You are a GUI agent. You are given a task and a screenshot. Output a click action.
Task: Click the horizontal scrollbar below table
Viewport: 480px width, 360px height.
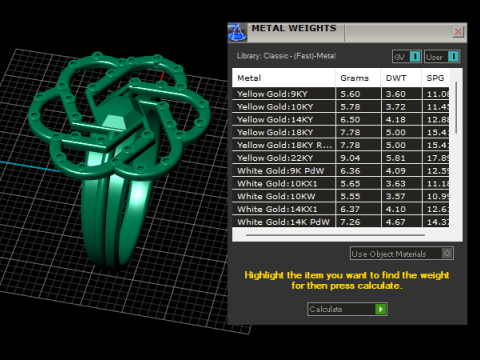click(x=335, y=235)
